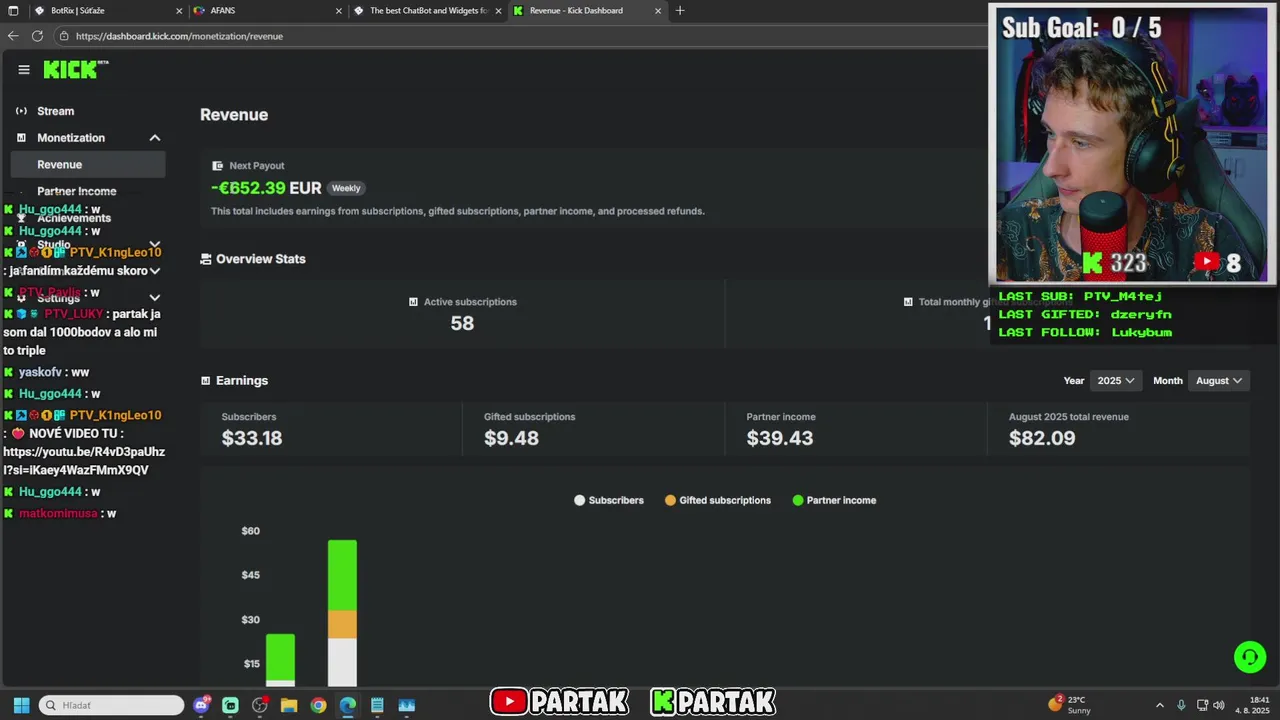1280x720 pixels.
Task: Open the volume control in system tray
Action: (1219, 705)
